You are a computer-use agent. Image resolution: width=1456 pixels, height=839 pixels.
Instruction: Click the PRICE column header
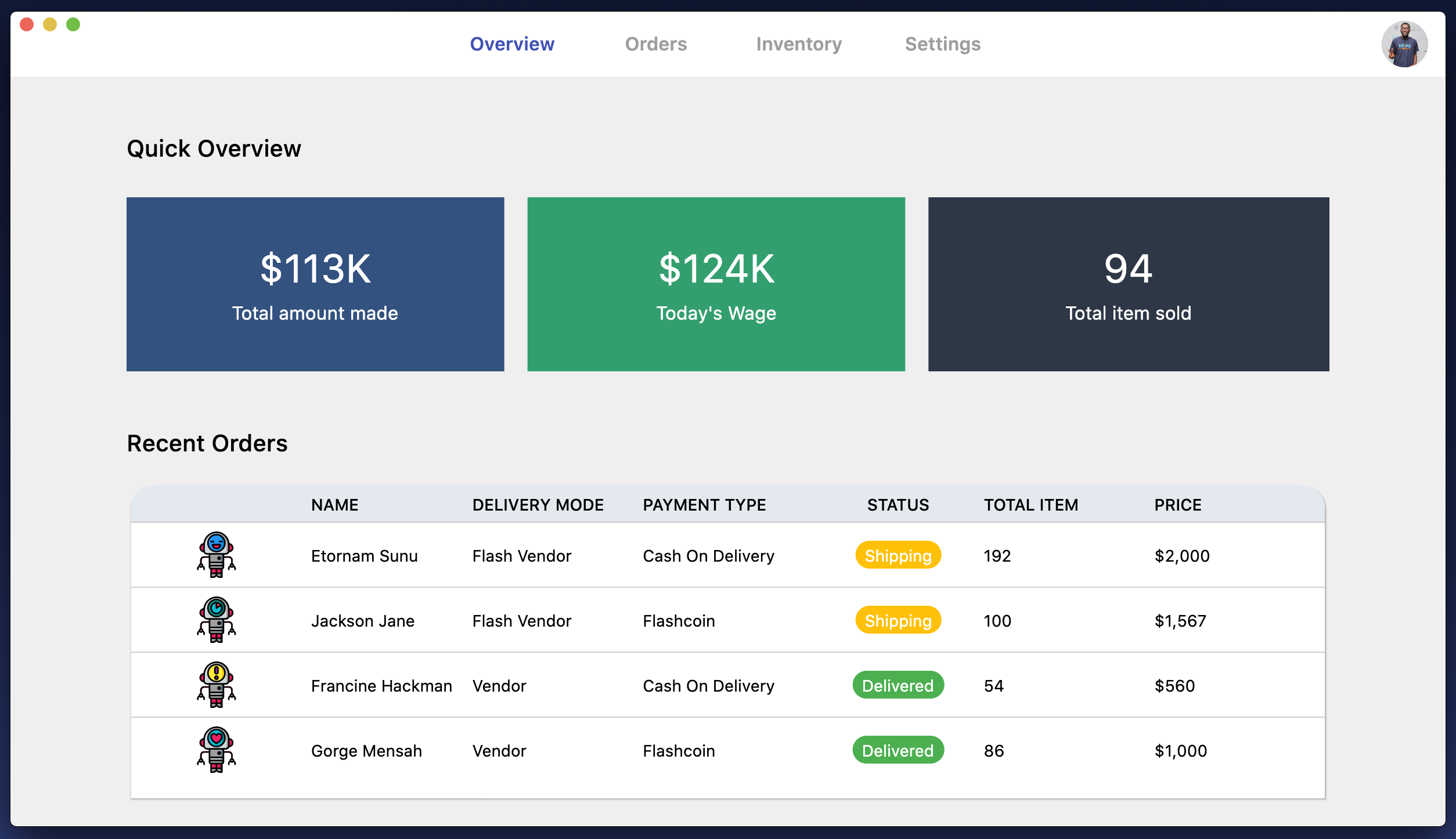point(1177,505)
